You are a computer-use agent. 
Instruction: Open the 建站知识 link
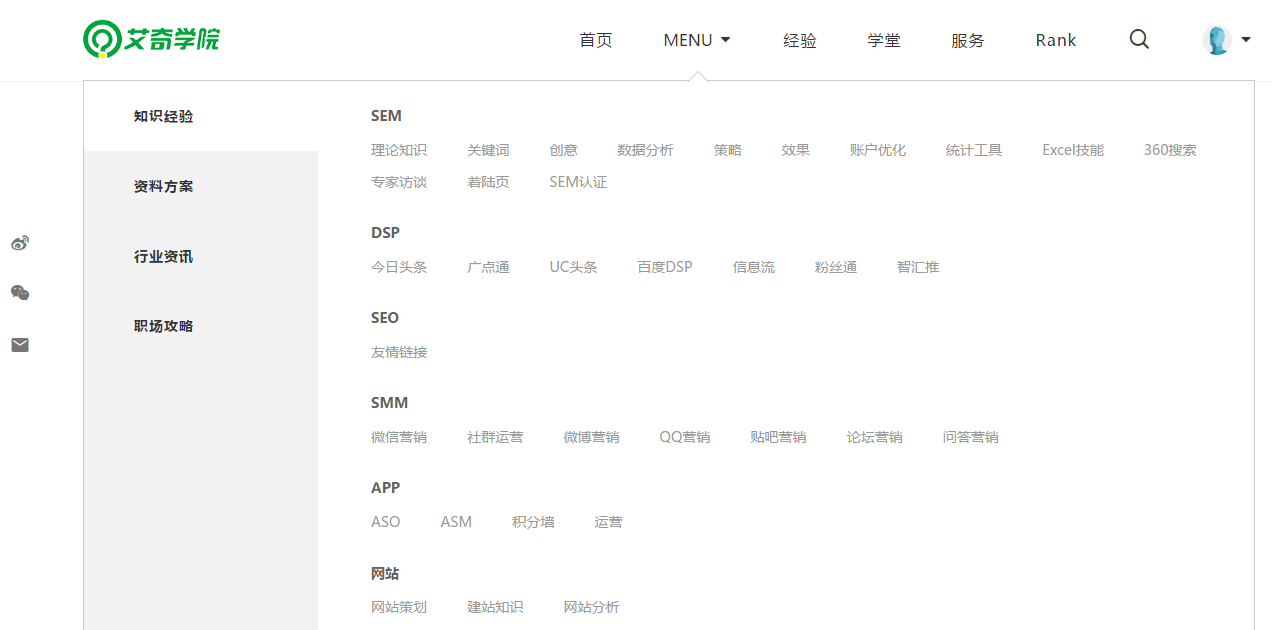click(x=495, y=607)
